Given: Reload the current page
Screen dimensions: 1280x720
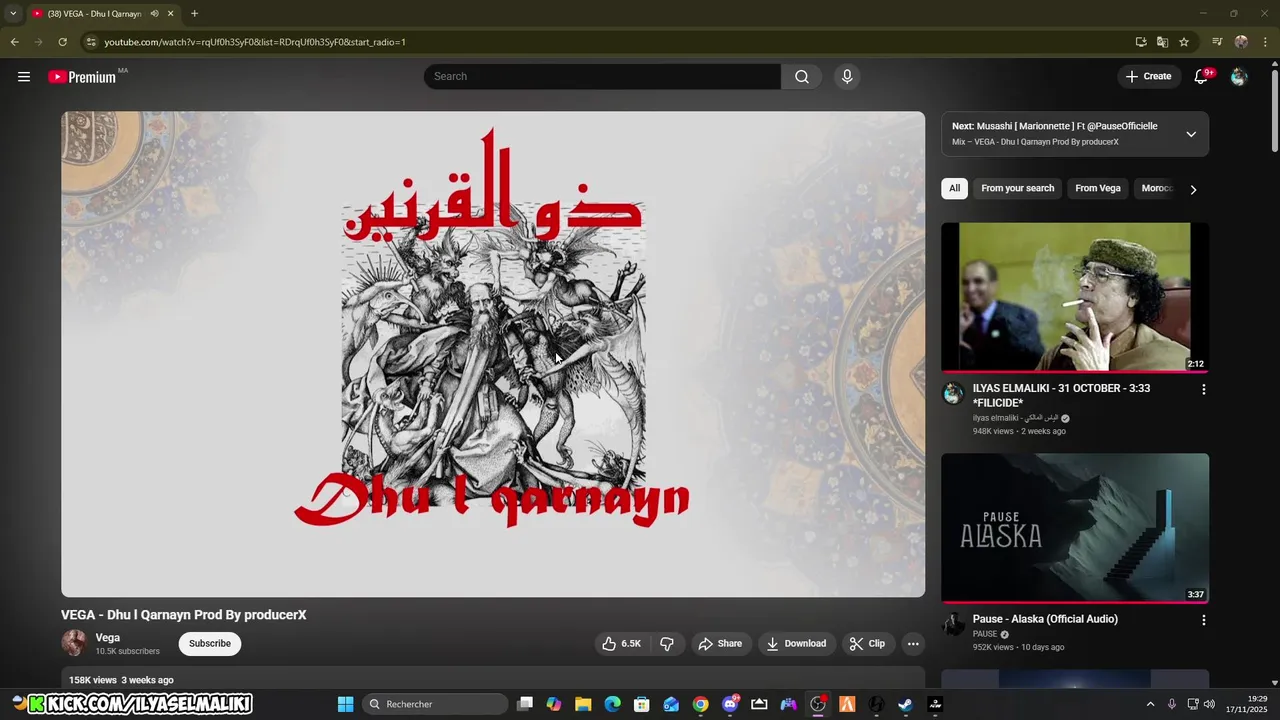Looking at the screenshot, I should pos(62,42).
